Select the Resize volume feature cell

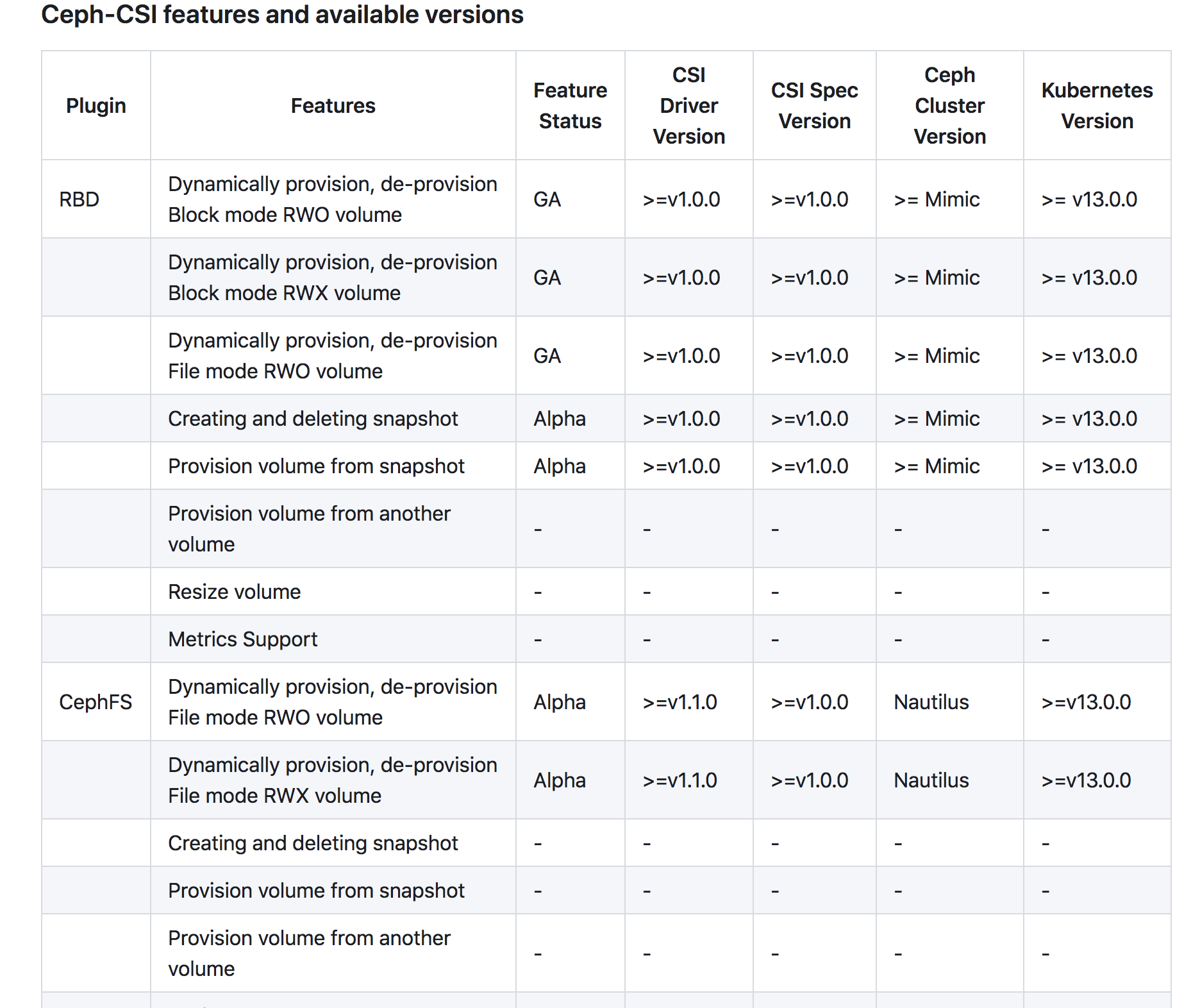235,592
